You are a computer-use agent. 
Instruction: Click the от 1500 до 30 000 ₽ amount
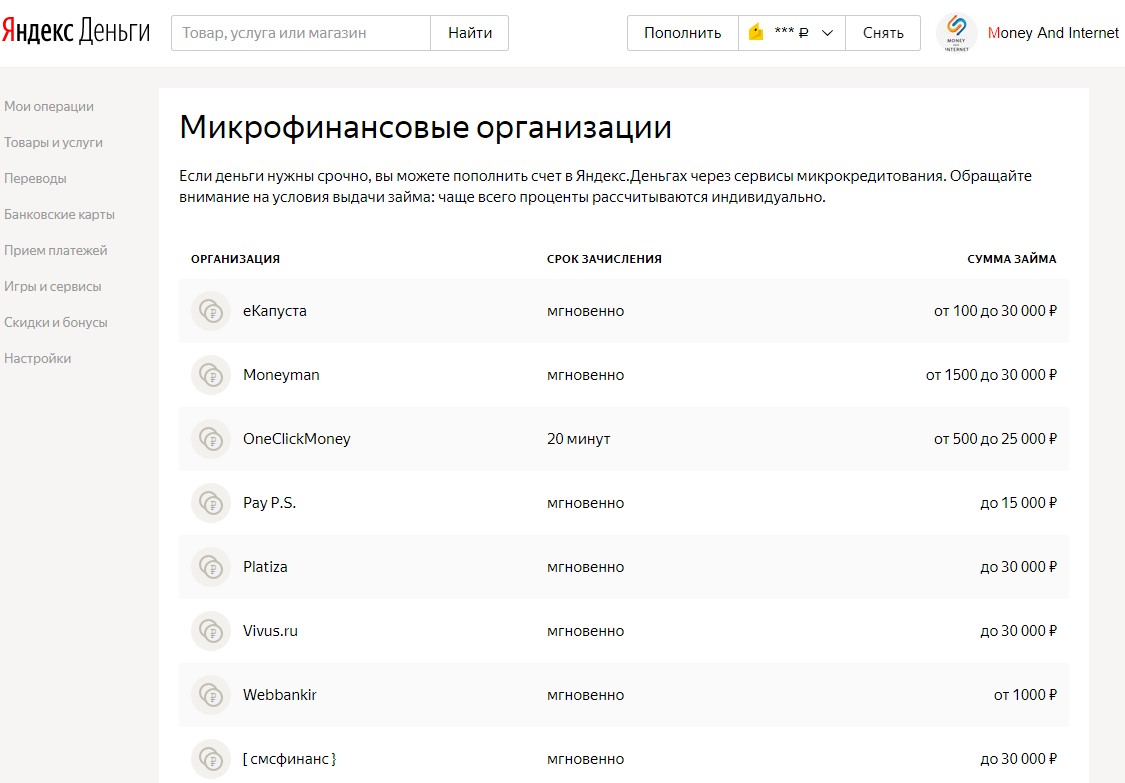tap(991, 375)
